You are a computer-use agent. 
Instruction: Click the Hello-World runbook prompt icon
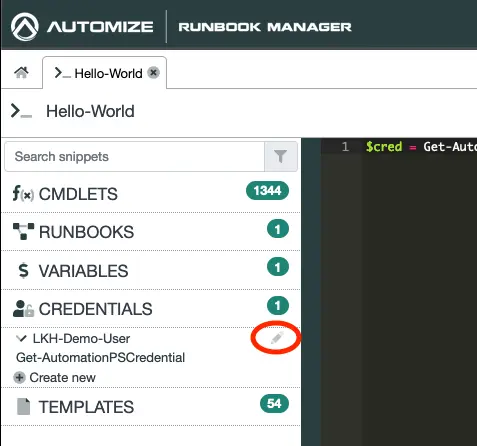(x=21, y=111)
